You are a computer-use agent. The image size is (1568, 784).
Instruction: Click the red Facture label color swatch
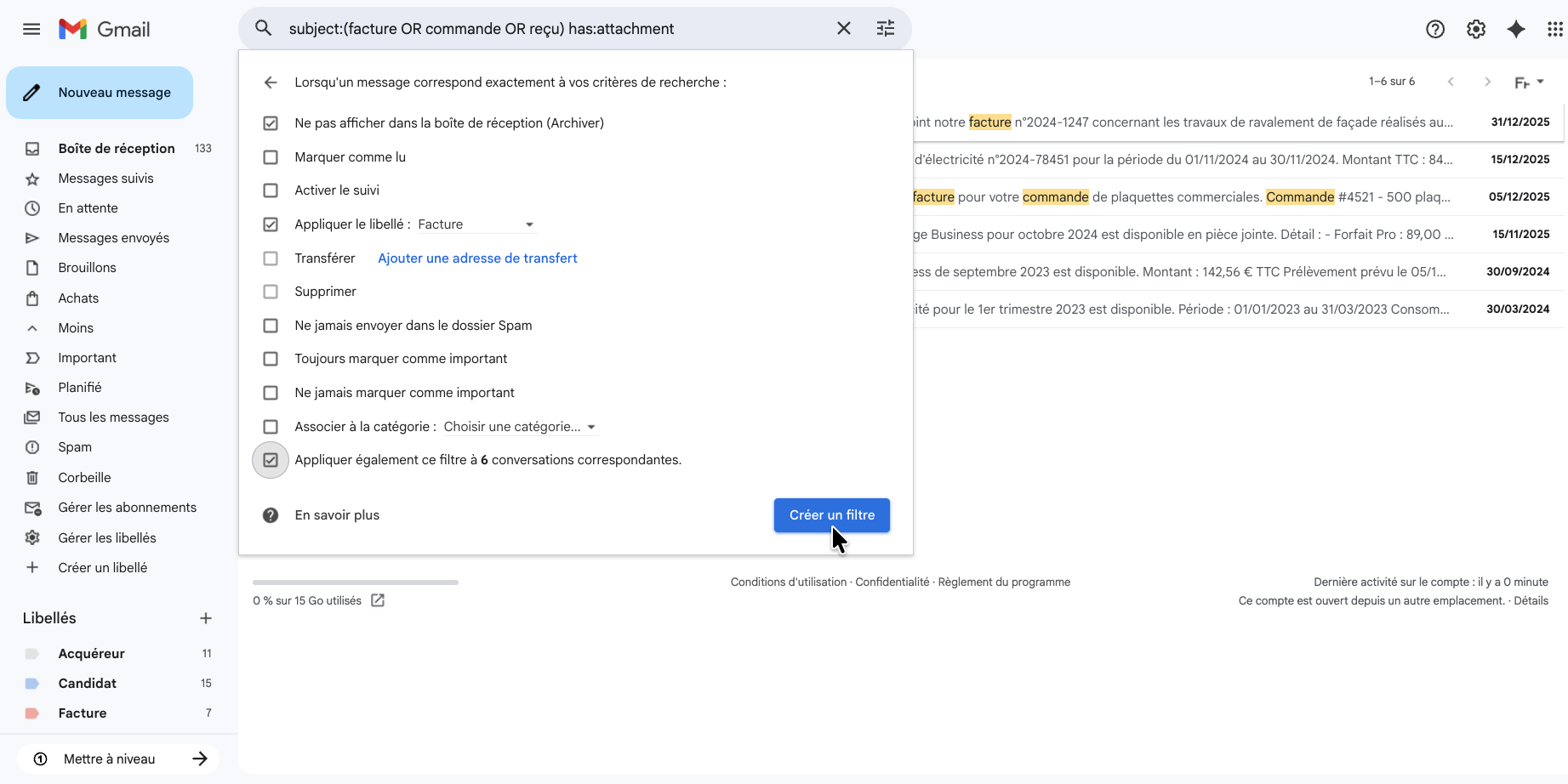click(32, 713)
